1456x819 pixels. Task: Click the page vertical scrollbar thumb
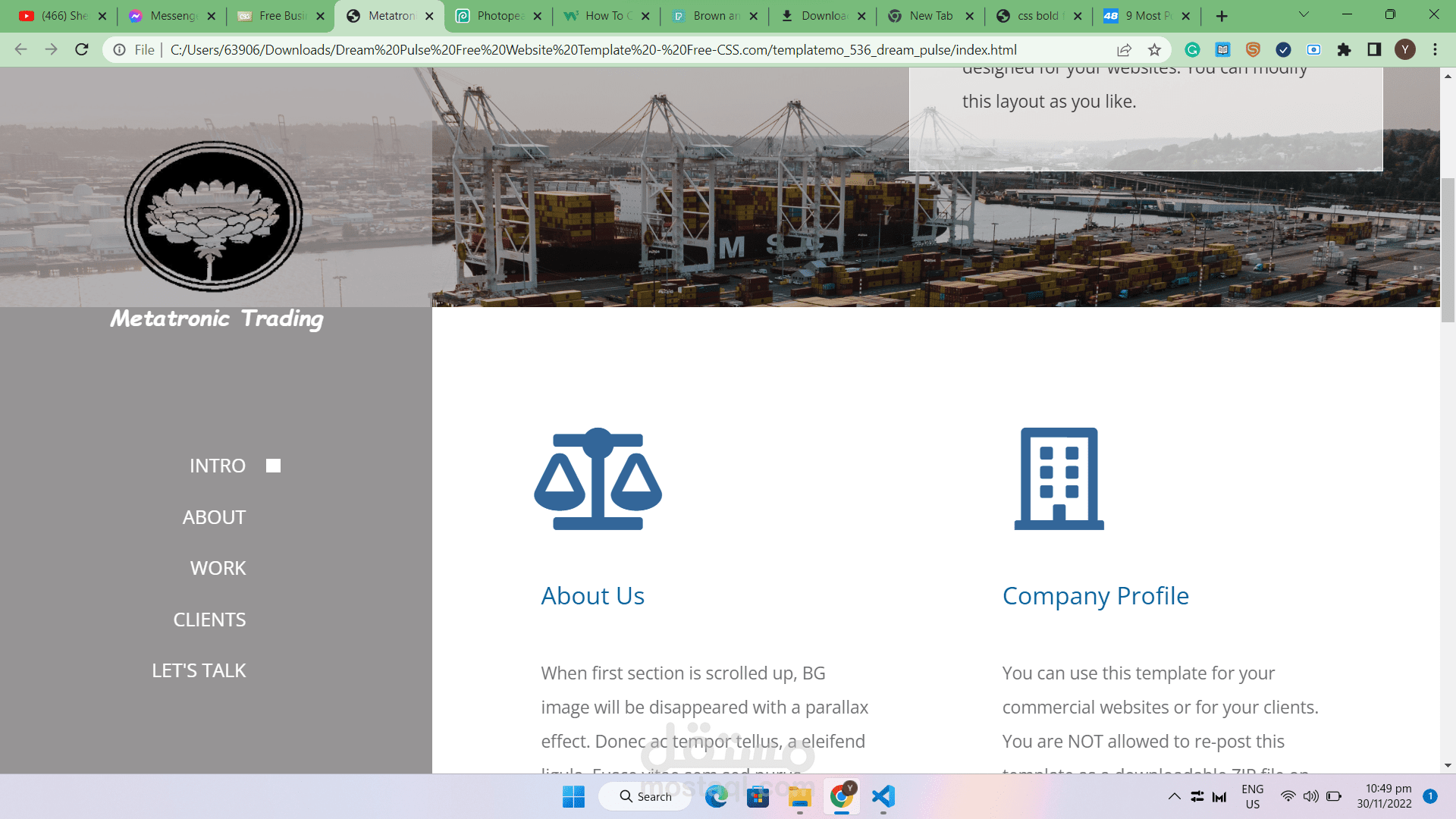click(x=1448, y=250)
